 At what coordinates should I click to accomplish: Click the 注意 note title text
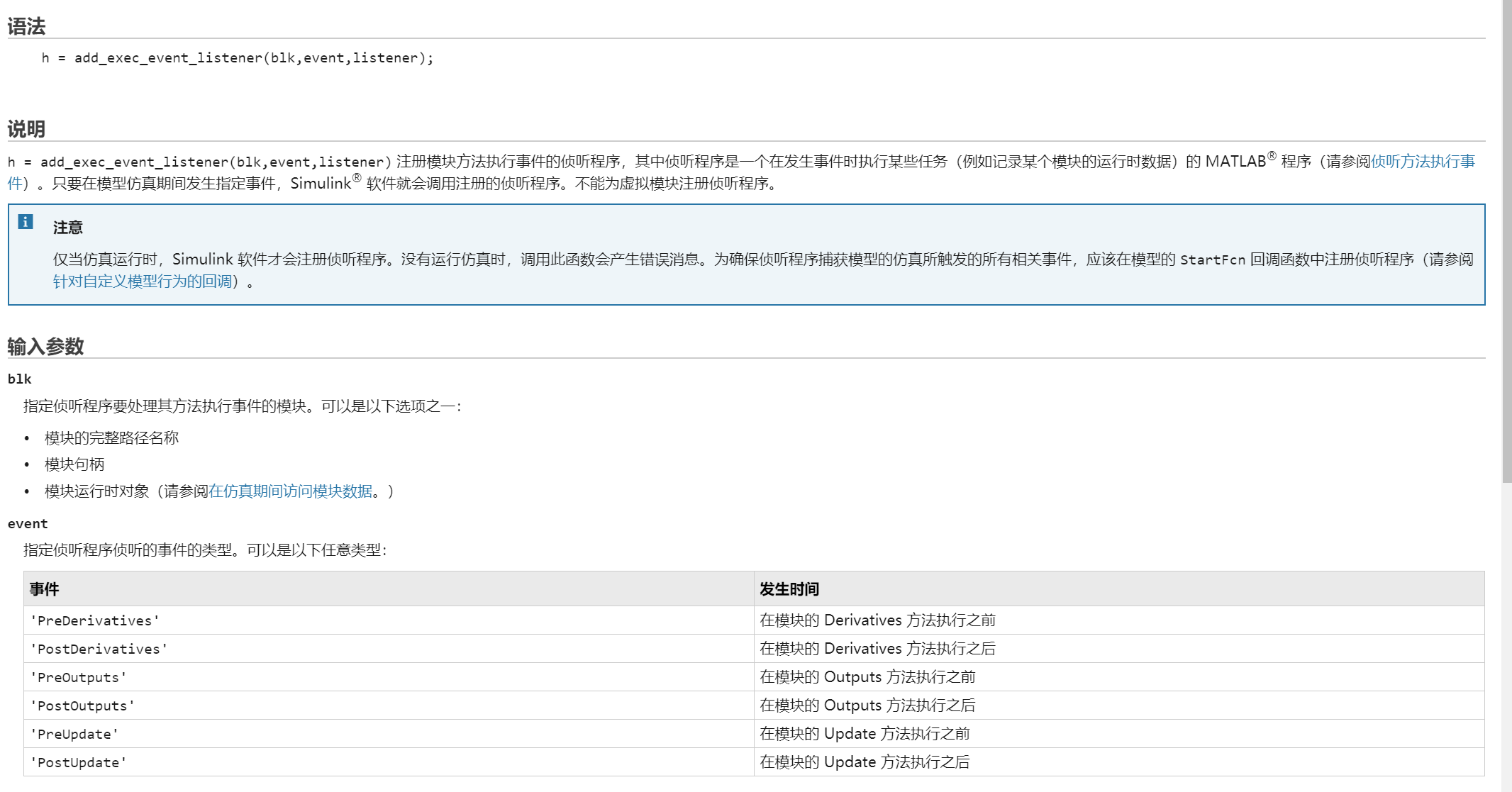67,227
